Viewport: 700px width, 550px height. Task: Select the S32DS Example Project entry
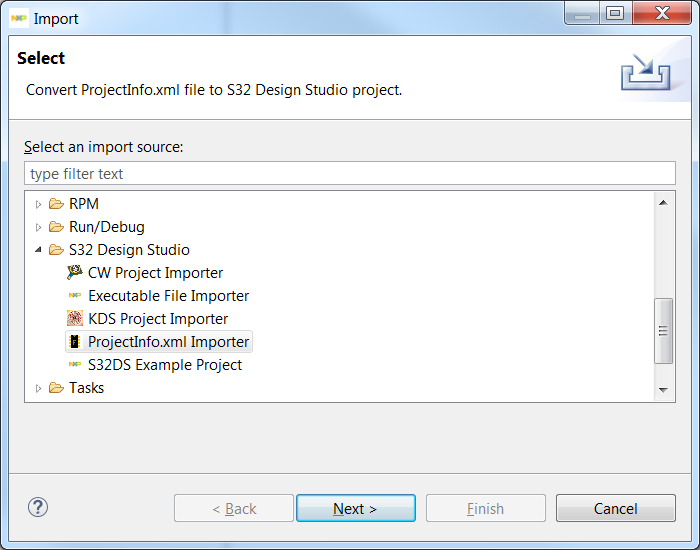click(x=164, y=365)
